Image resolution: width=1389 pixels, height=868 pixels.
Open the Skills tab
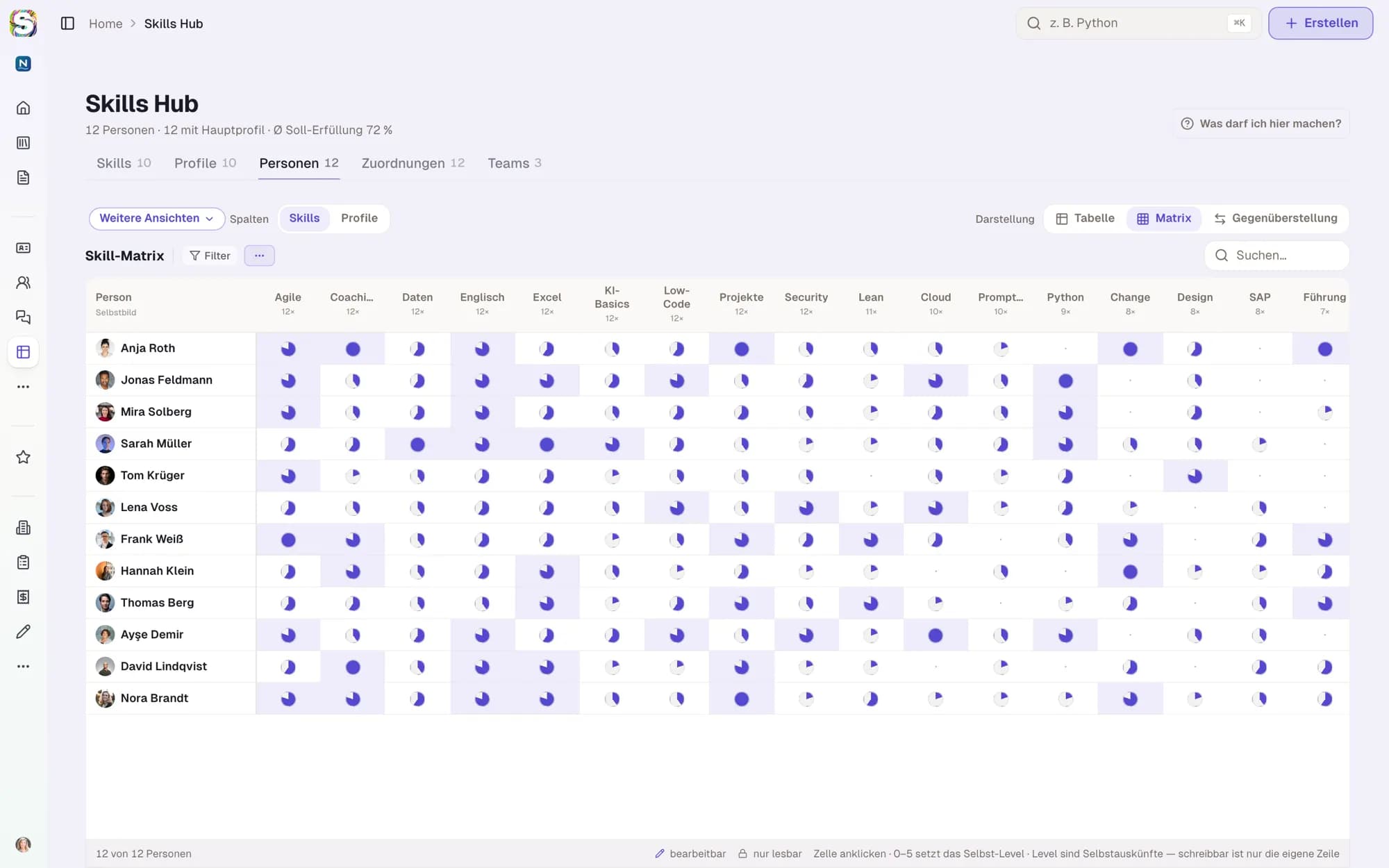click(124, 163)
